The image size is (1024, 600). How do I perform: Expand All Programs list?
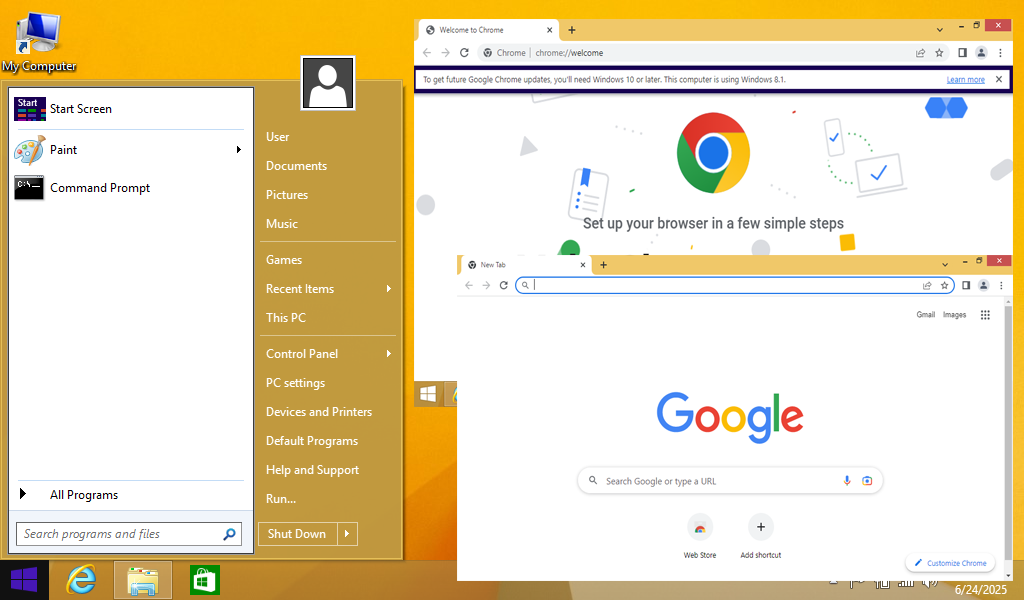(84, 495)
